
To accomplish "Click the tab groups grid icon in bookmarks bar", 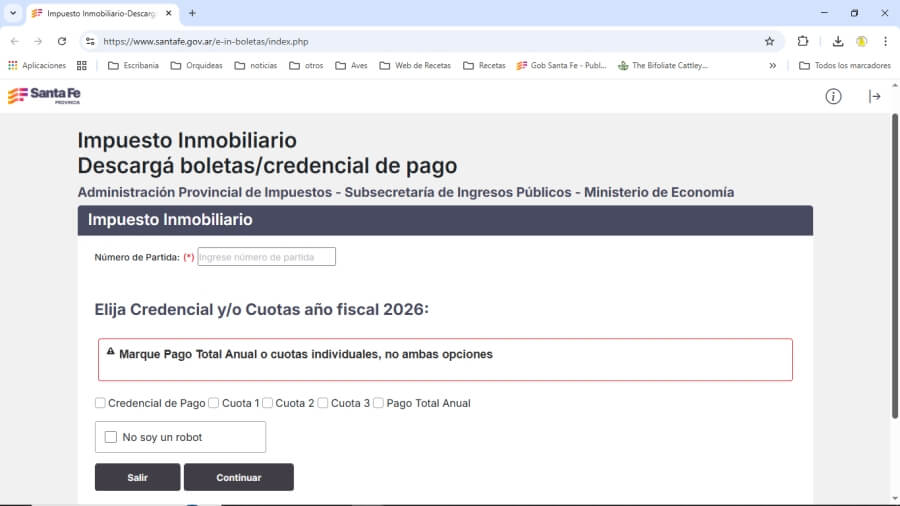I will pos(82,65).
